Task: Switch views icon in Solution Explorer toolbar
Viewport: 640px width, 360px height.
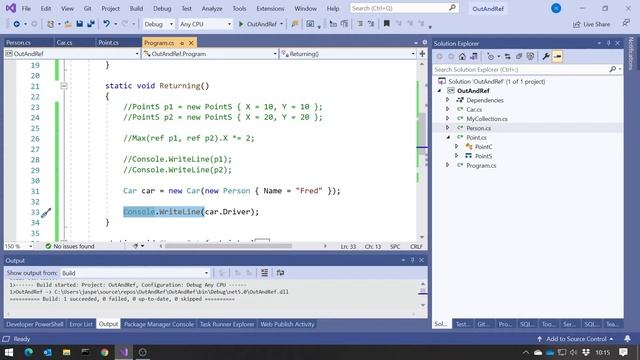Action: tap(473, 57)
